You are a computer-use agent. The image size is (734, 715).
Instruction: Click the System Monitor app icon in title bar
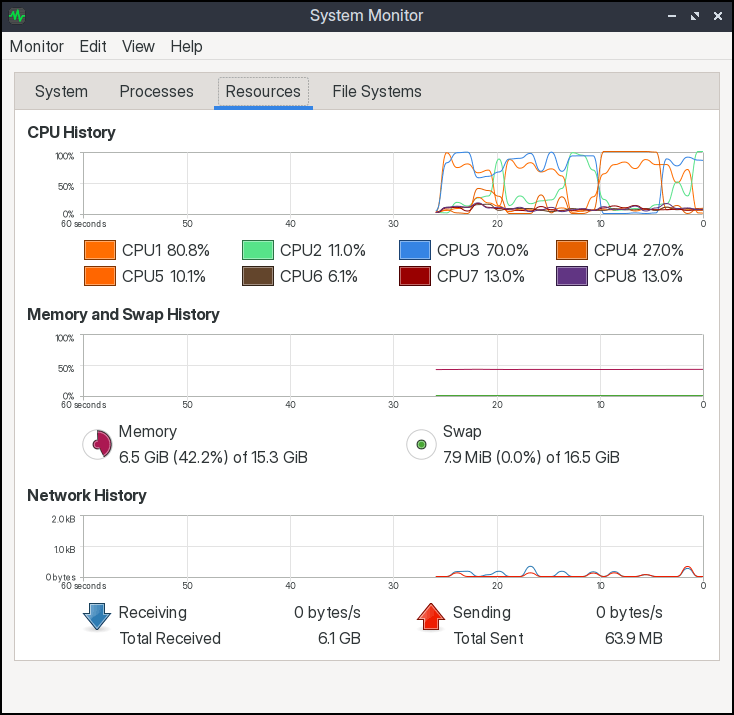pyautogui.click(x=17, y=16)
